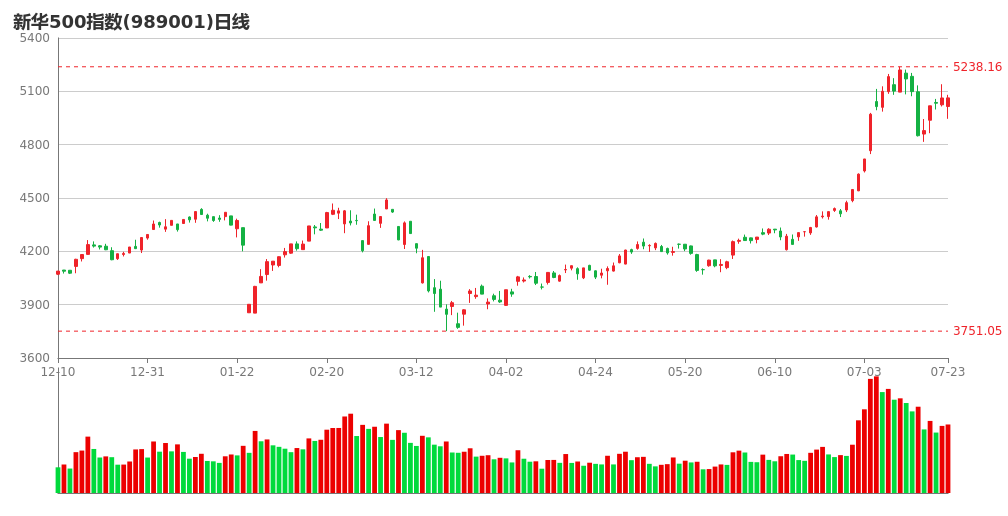Viewport: 1008px width, 516px height.
Task: Choose the 04-02 date on the timeline
Action: coord(506,372)
